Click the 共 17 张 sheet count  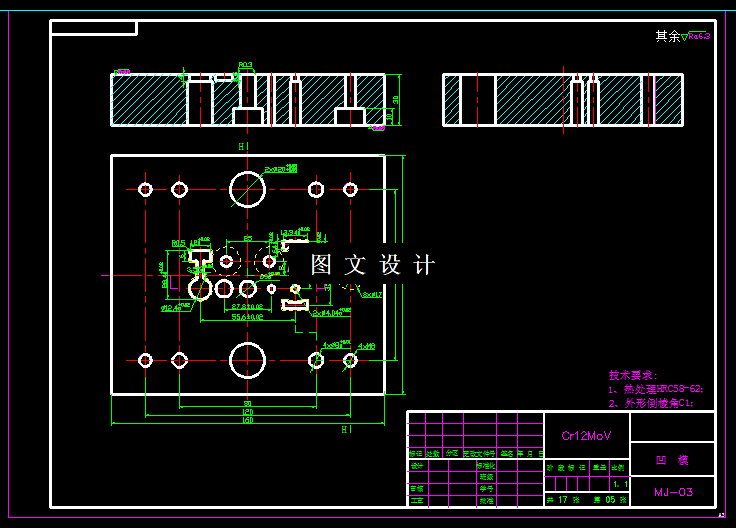(x=563, y=500)
